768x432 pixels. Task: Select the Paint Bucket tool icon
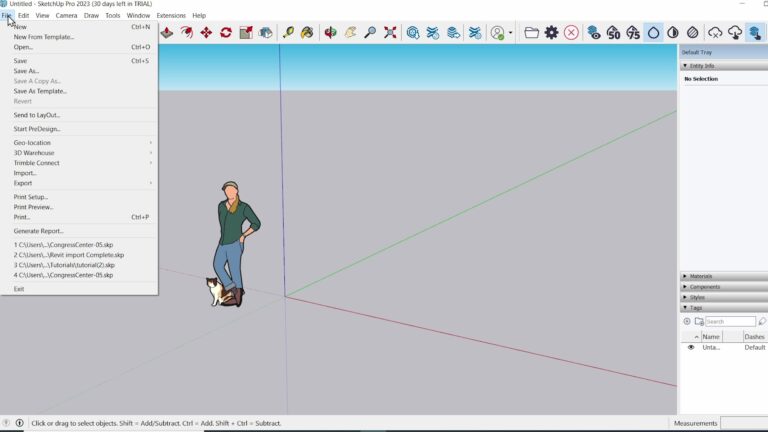pos(307,33)
